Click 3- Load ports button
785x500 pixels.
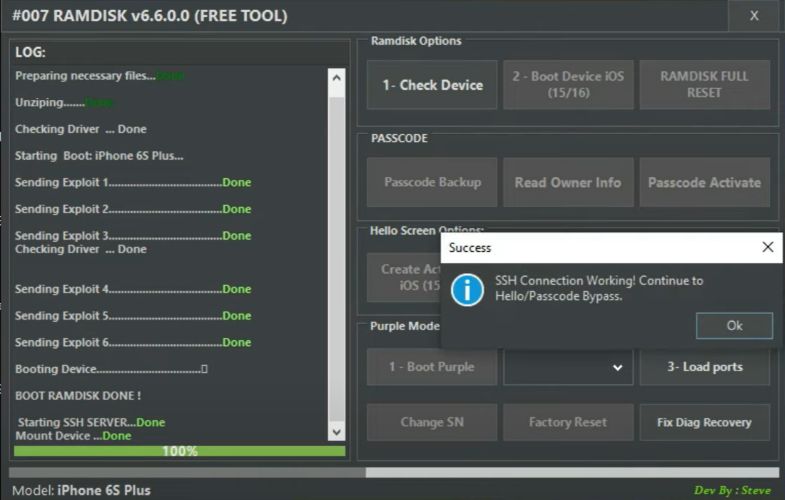[x=704, y=367]
